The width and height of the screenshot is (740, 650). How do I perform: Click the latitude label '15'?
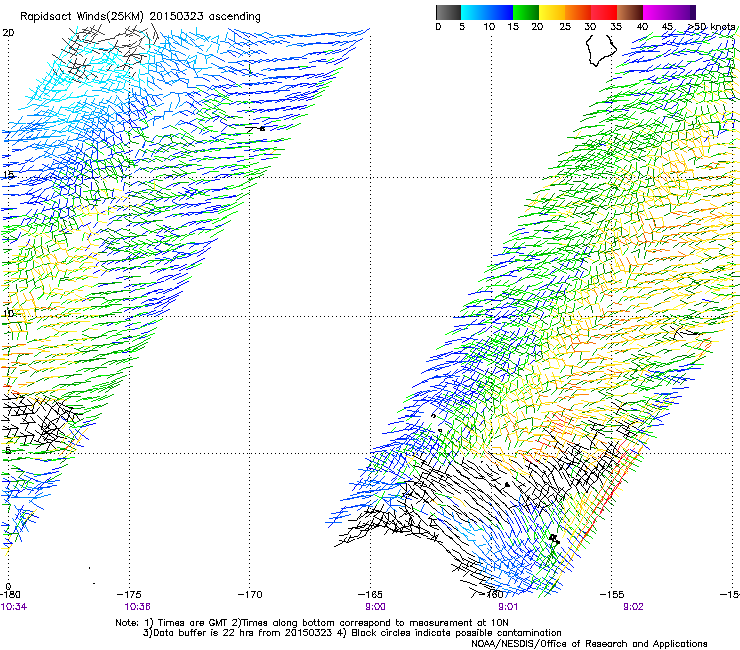(8, 175)
